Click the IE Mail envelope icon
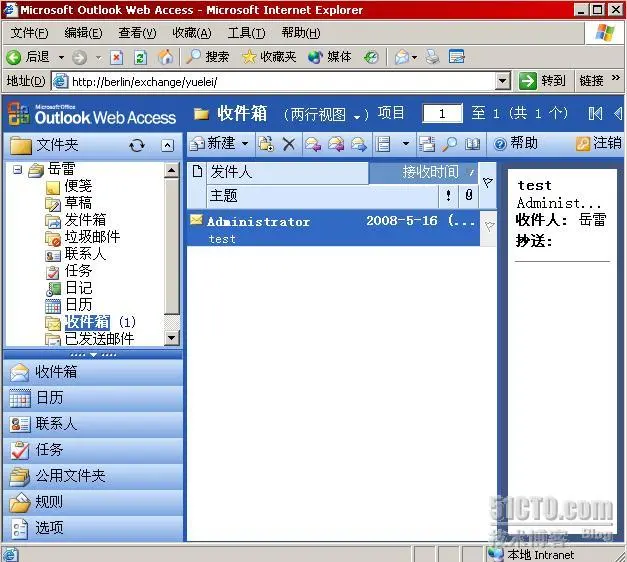 coord(402,57)
